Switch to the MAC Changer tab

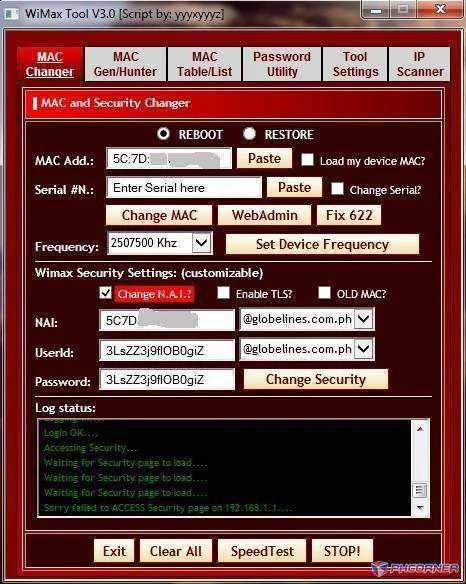coord(50,64)
